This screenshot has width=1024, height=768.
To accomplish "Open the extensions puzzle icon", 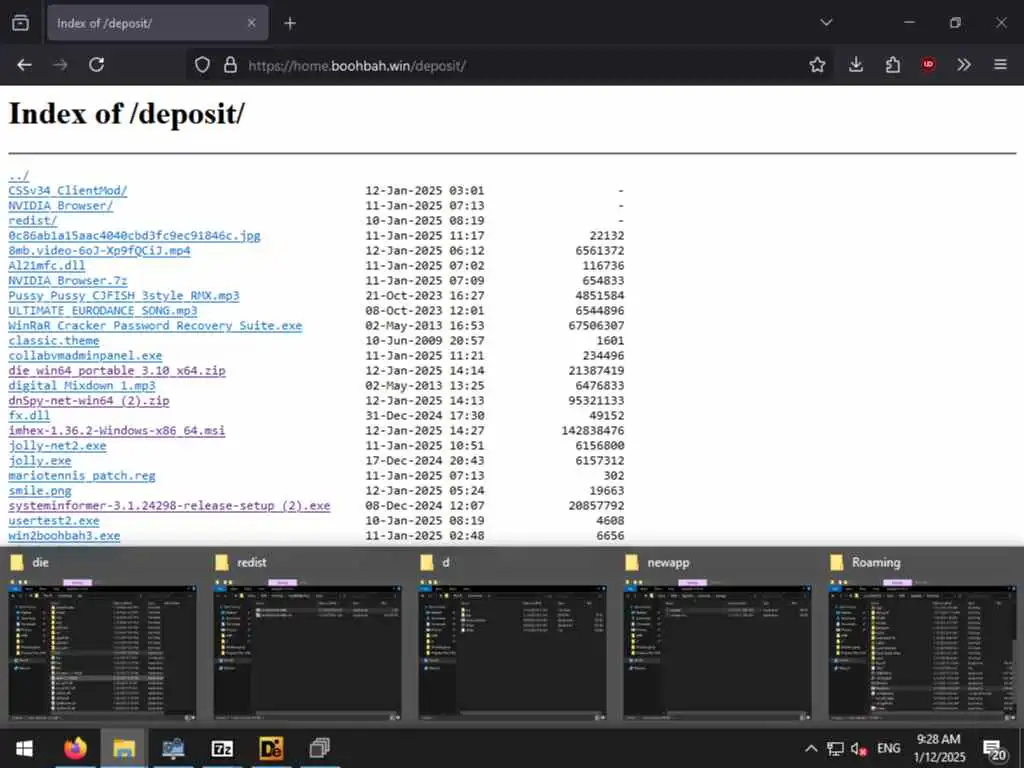I will [893, 65].
